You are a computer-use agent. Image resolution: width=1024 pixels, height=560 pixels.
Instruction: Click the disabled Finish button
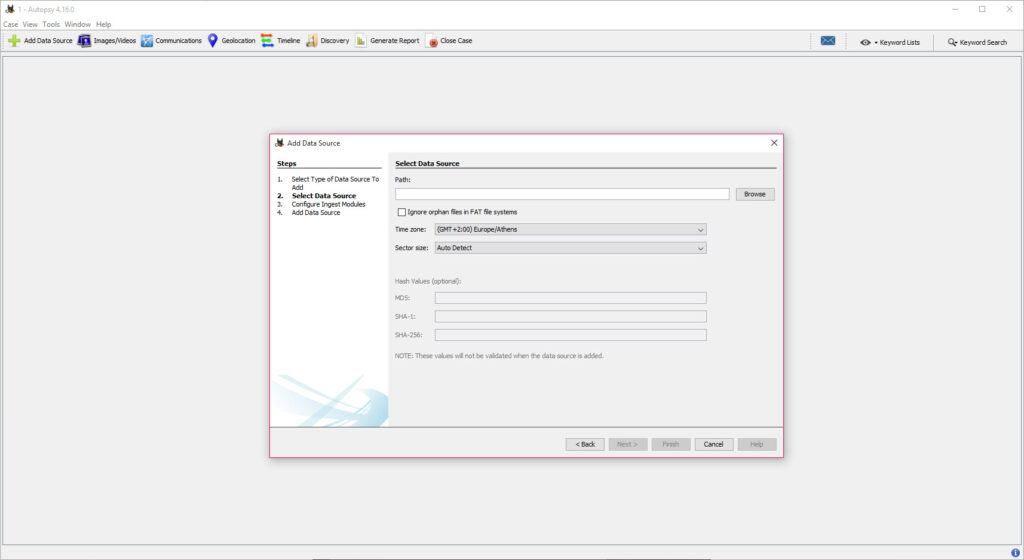(671, 444)
